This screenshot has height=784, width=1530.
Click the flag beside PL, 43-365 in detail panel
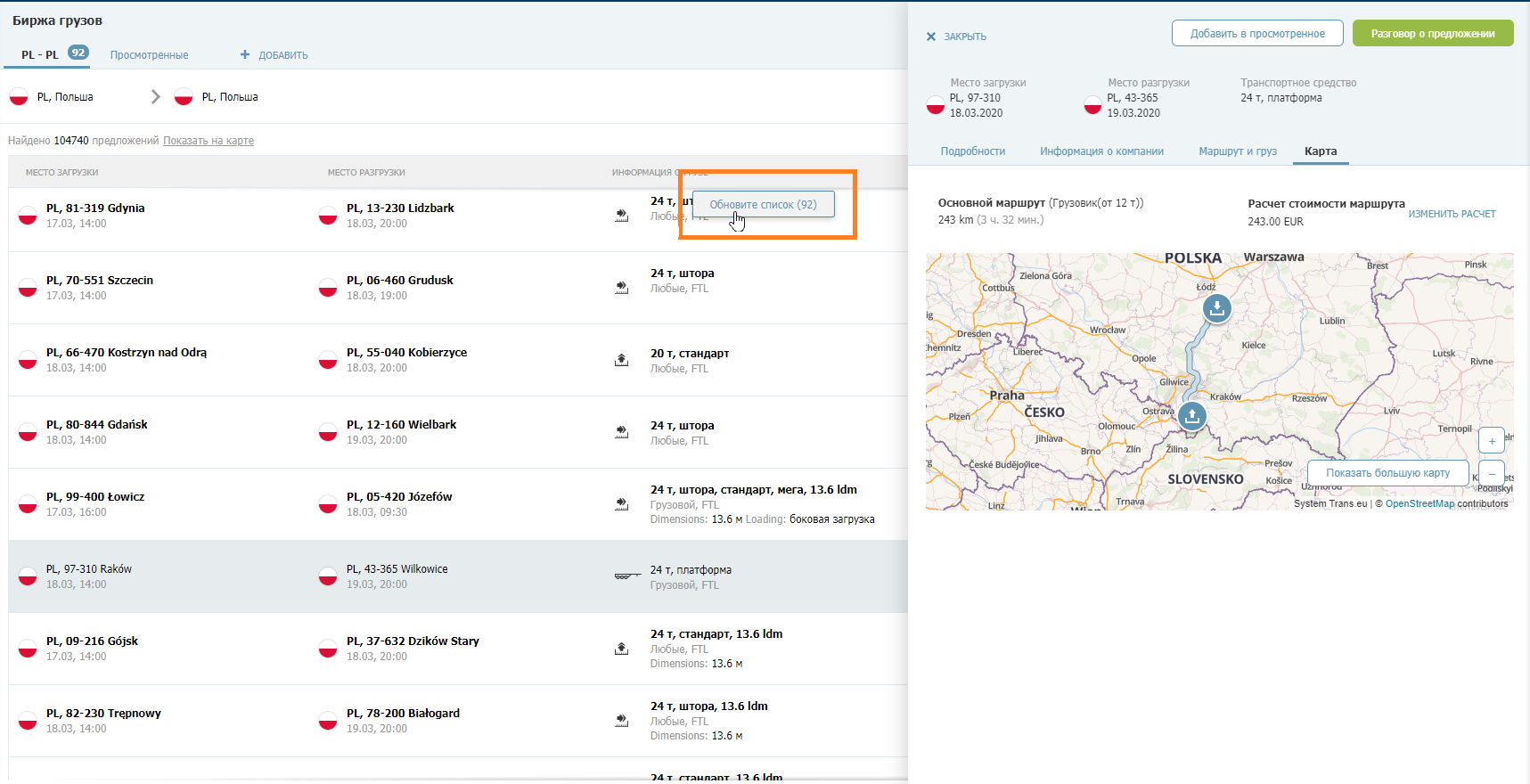(x=1093, y=105)
